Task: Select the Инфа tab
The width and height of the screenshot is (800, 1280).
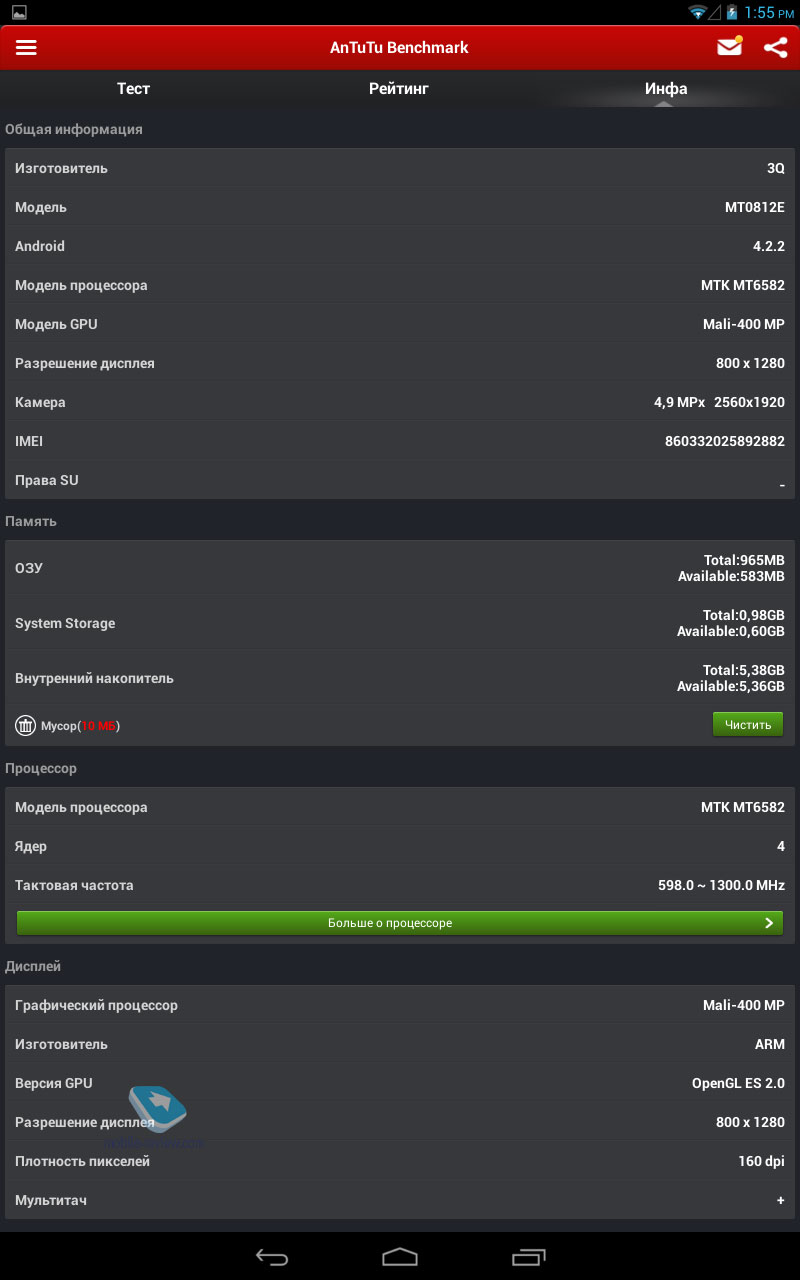Action: click(666, 89)
